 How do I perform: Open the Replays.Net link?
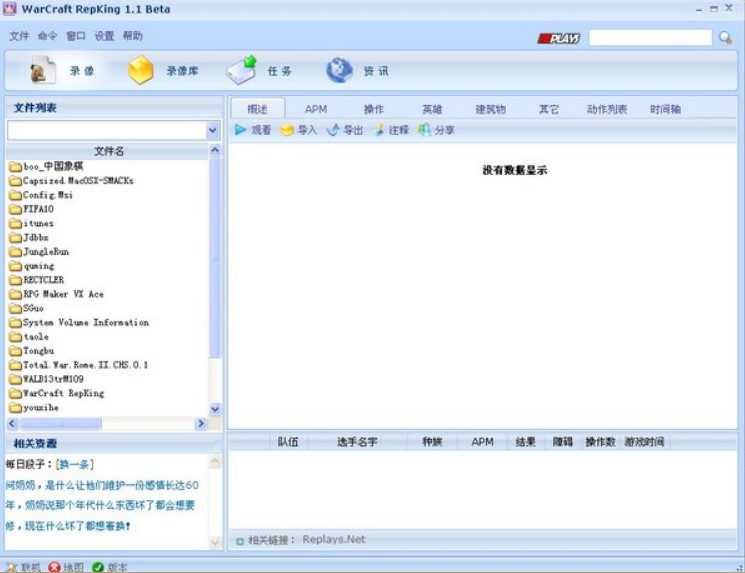(x=334, y=539)
